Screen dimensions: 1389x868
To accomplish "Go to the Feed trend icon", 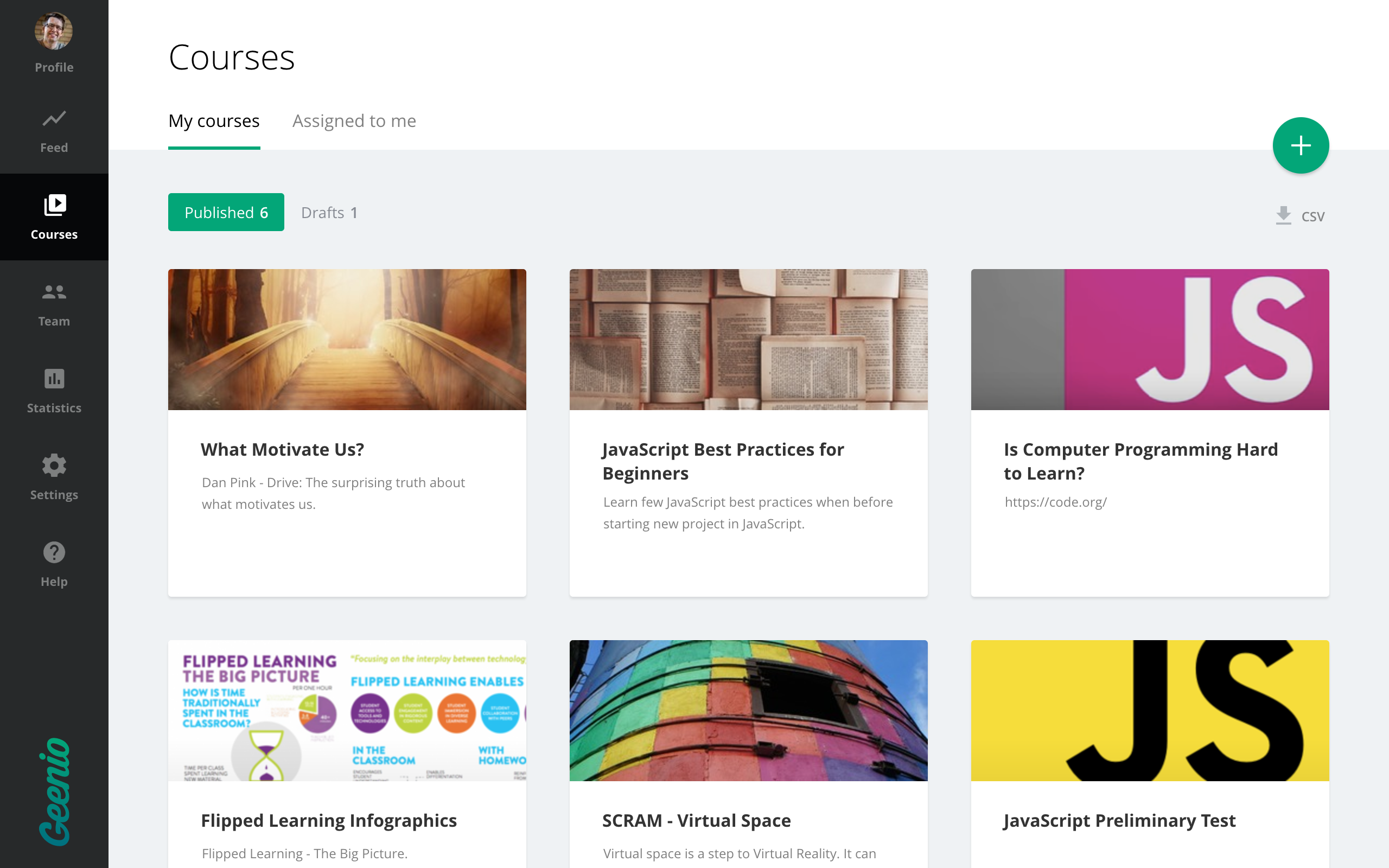I will click(x=54, y=119).
